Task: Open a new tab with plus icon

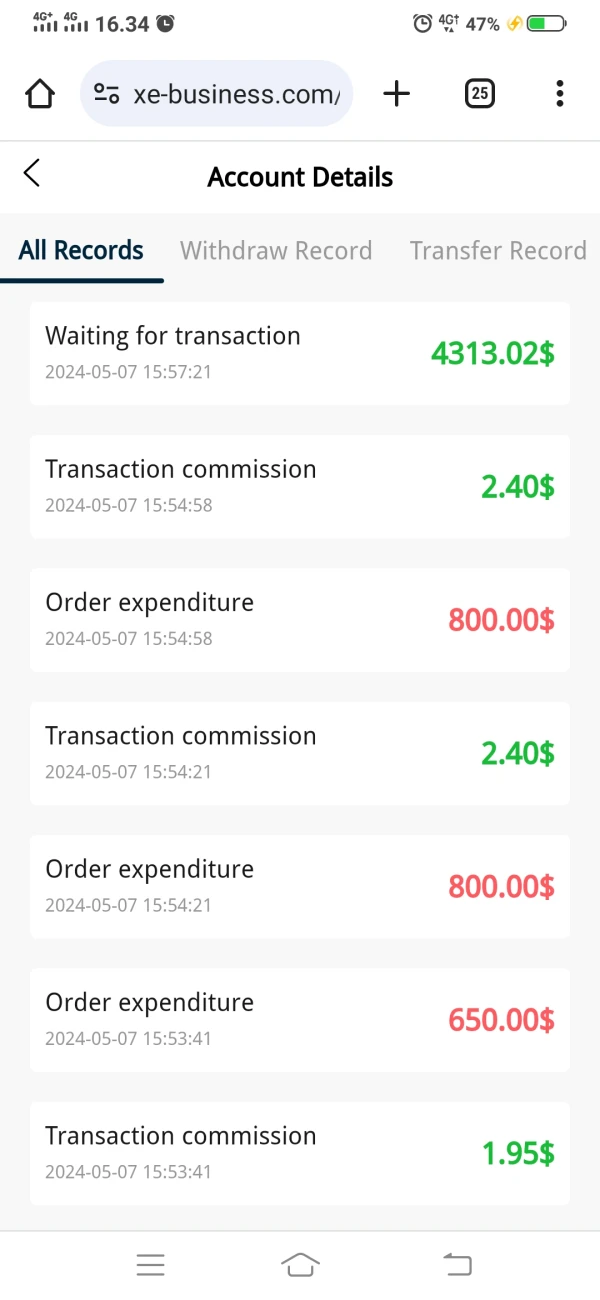Action: click(x=397, y=94)
